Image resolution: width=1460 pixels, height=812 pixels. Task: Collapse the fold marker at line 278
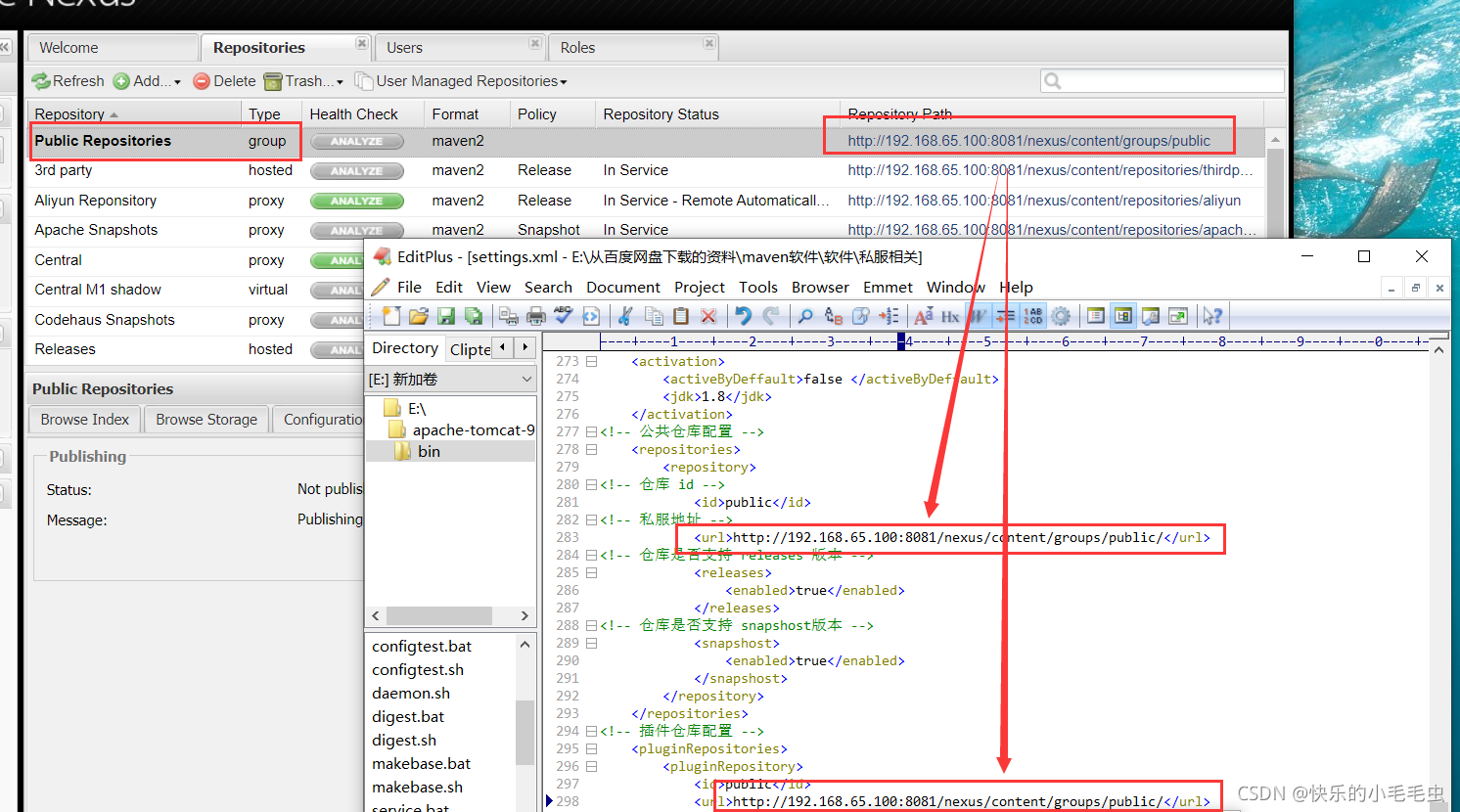coord(591,450)
